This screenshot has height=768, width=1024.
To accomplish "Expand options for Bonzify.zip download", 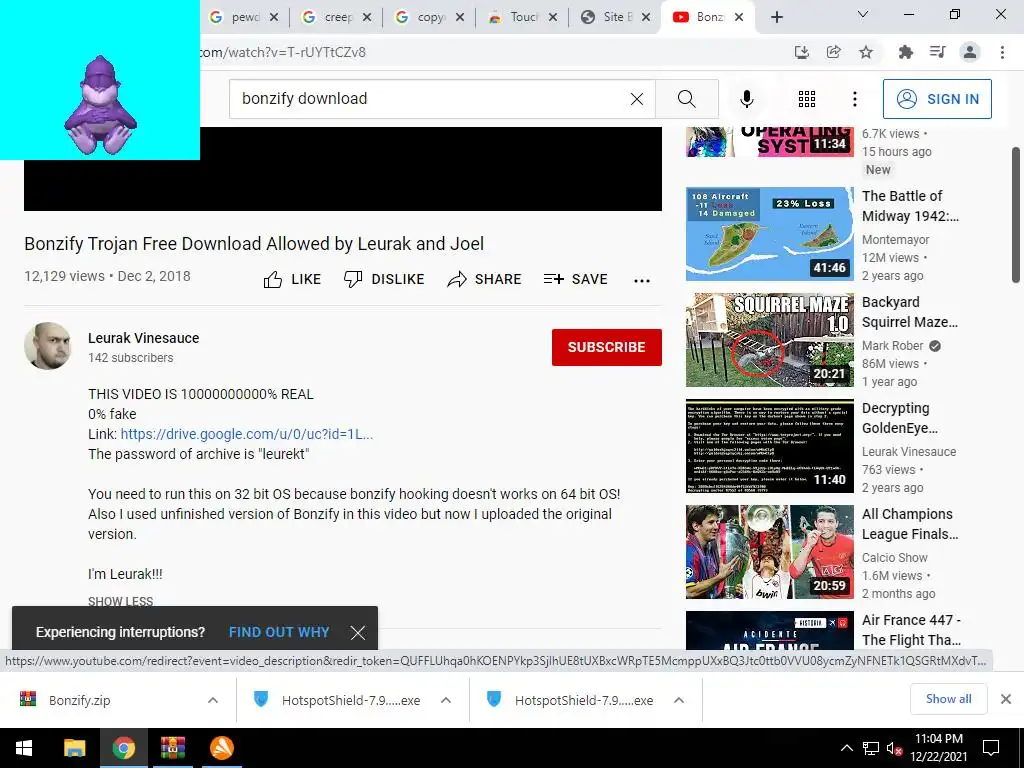I will pyautogui.click(x=212, y=700).
